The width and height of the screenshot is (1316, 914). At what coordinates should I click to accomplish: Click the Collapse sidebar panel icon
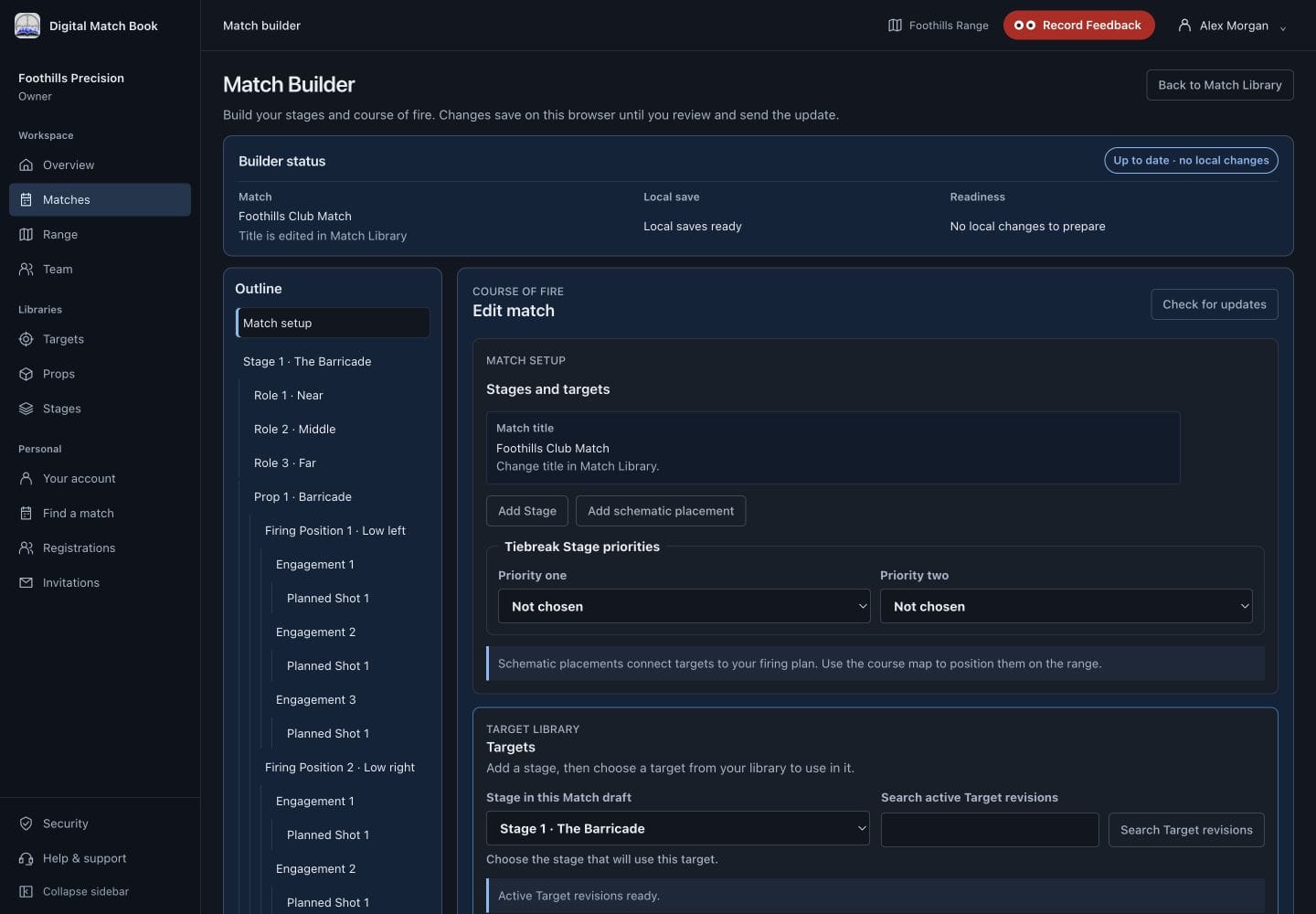coord(26,892)
